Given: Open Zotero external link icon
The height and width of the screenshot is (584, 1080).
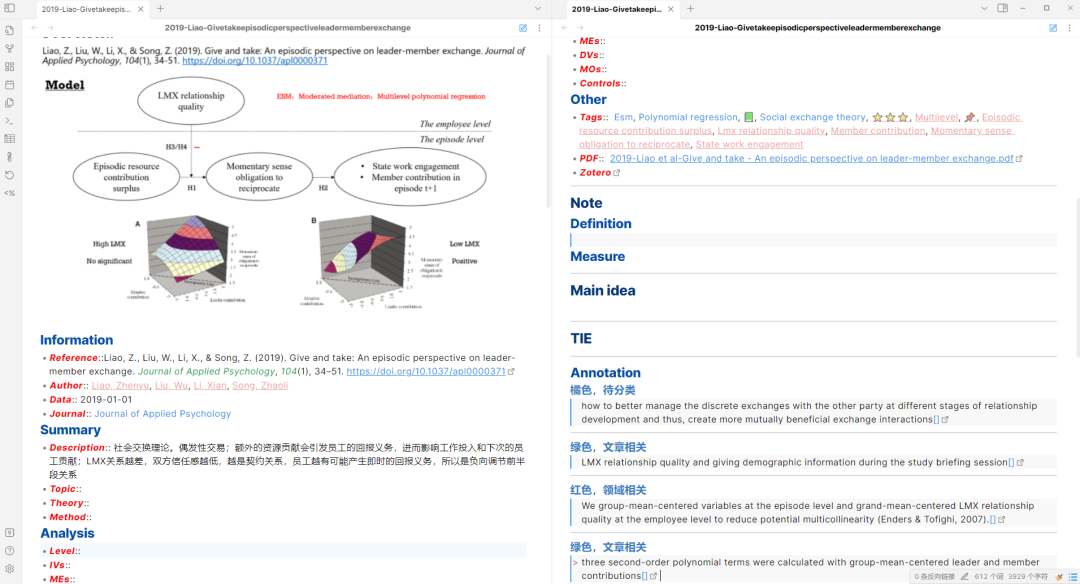Looking at the screenshot, I should (616, 173).
